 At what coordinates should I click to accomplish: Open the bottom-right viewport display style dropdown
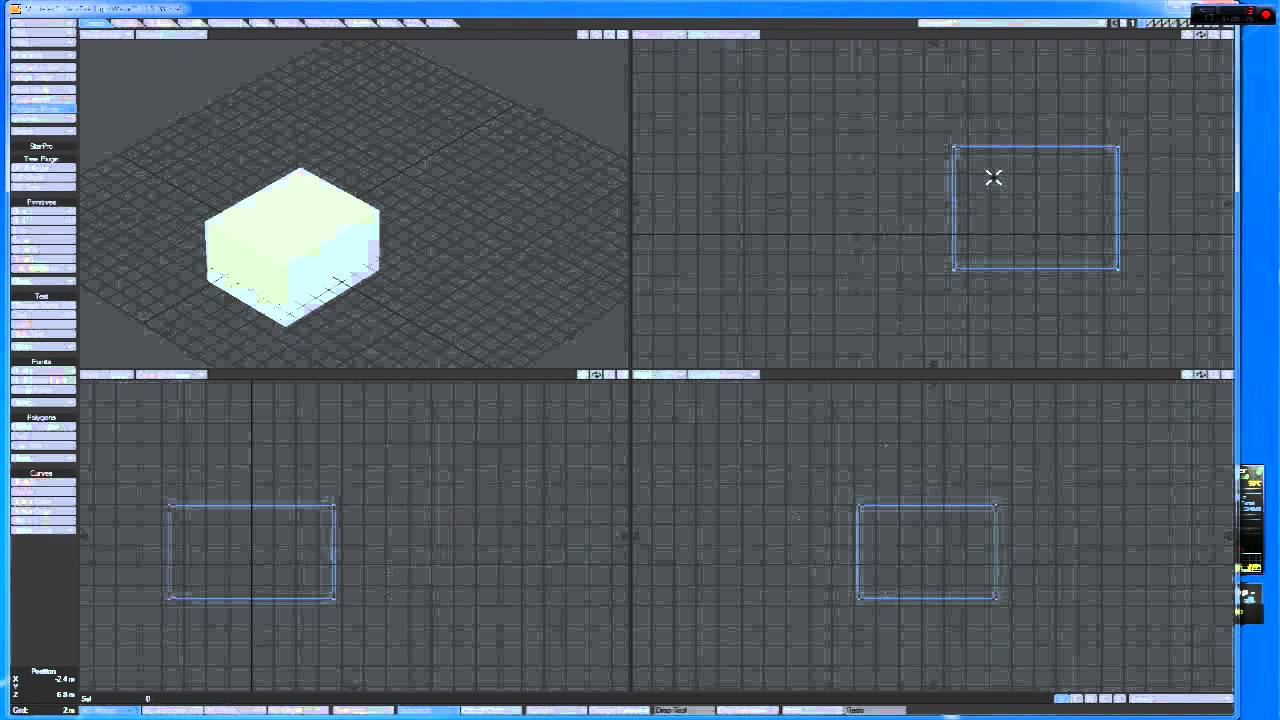724,374
